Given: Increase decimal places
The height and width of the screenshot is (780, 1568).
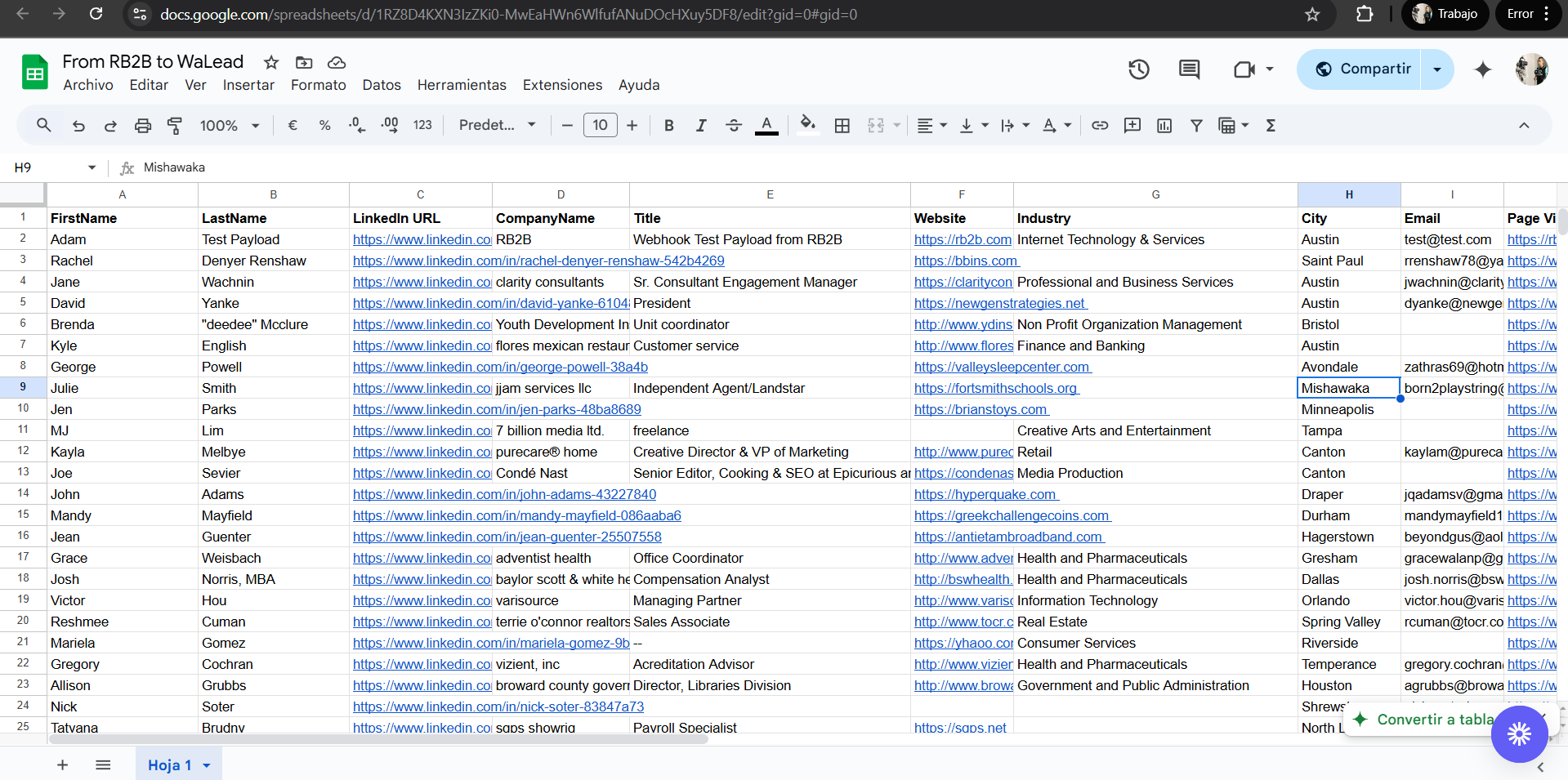Looking at the screenshot, I should tap(390, 125).
